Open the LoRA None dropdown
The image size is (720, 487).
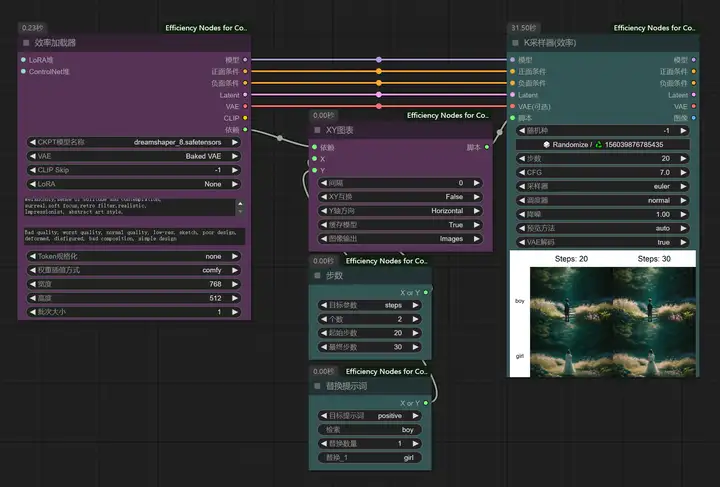coord(134,184)
